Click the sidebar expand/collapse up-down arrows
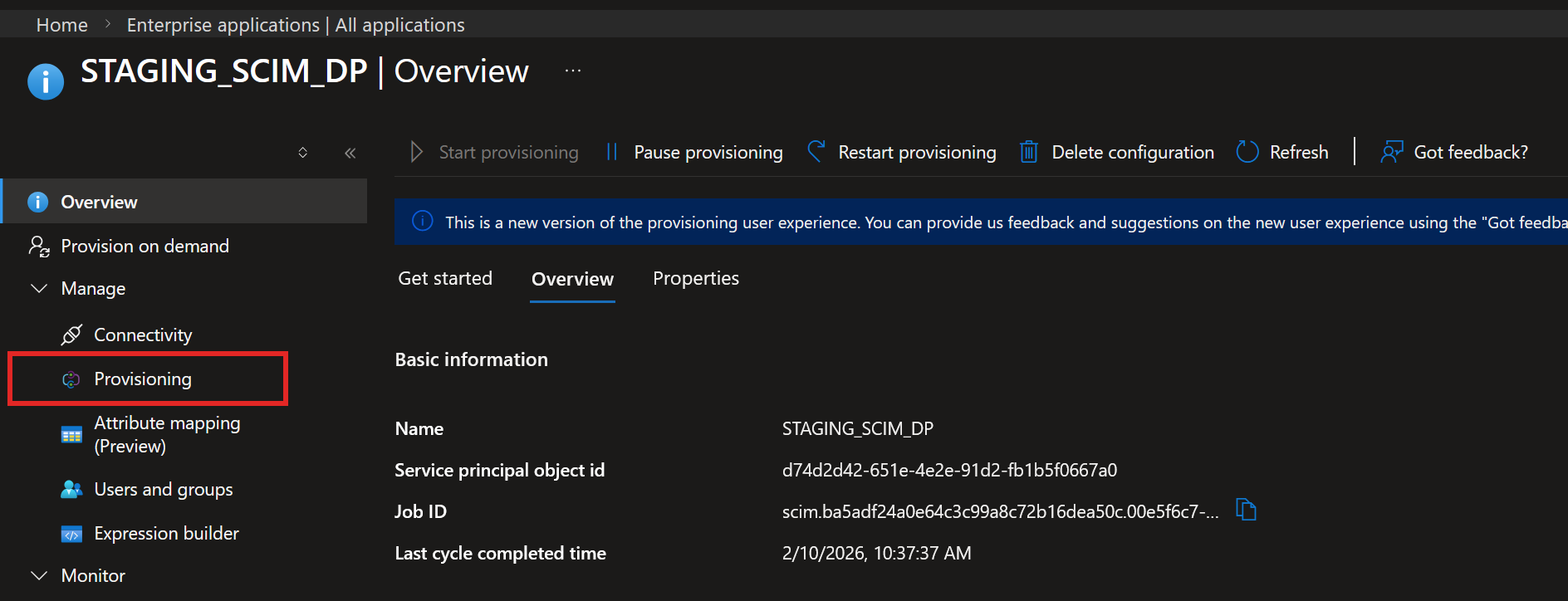 (303, 153)
